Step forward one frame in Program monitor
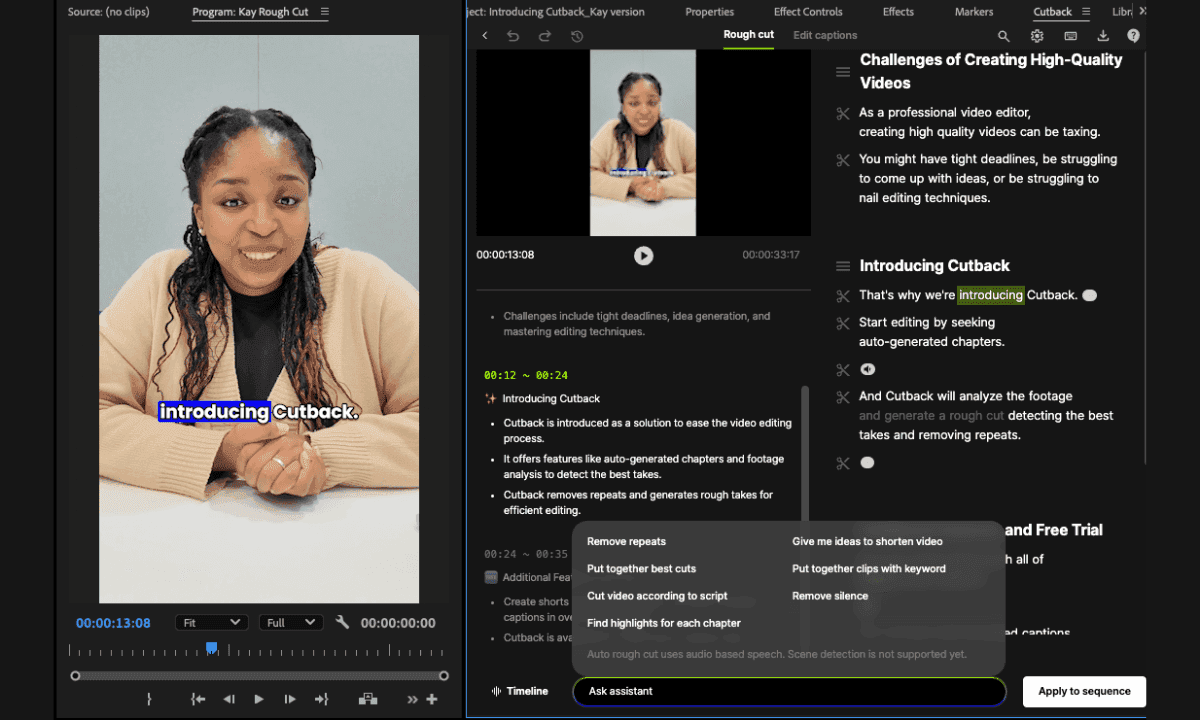1200x720 pixels. 290,700
